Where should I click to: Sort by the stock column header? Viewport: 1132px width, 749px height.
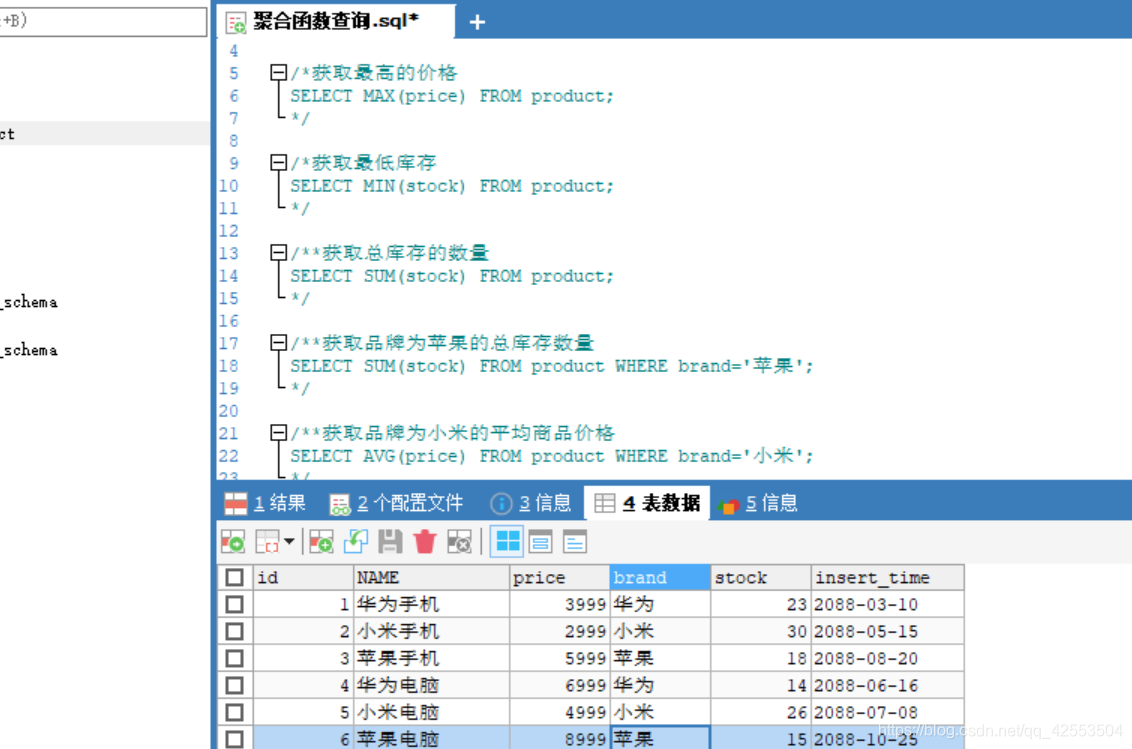tap(761, 577)
